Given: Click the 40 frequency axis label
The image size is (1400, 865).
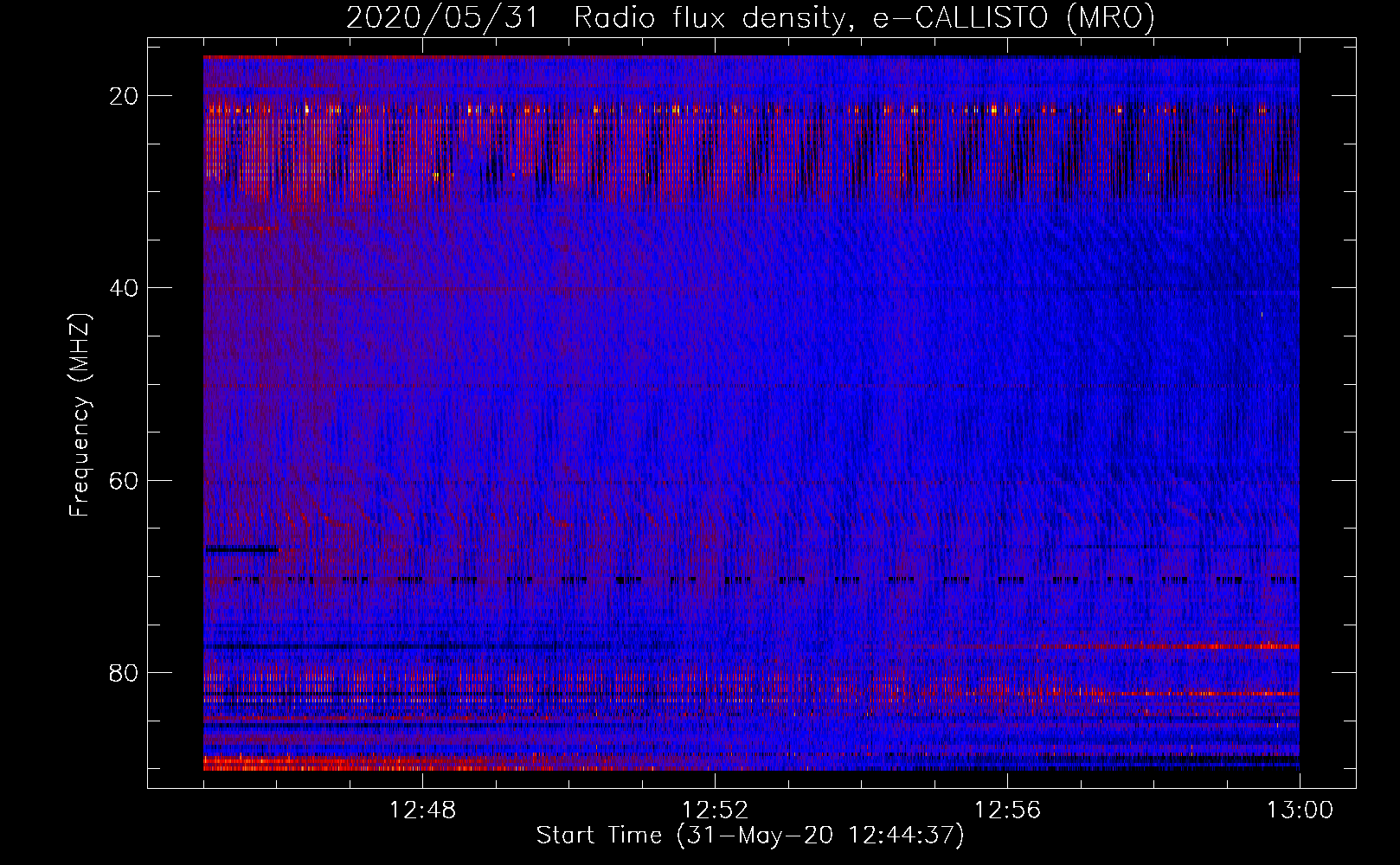Looking at the screenshot, I should (124, 288).
